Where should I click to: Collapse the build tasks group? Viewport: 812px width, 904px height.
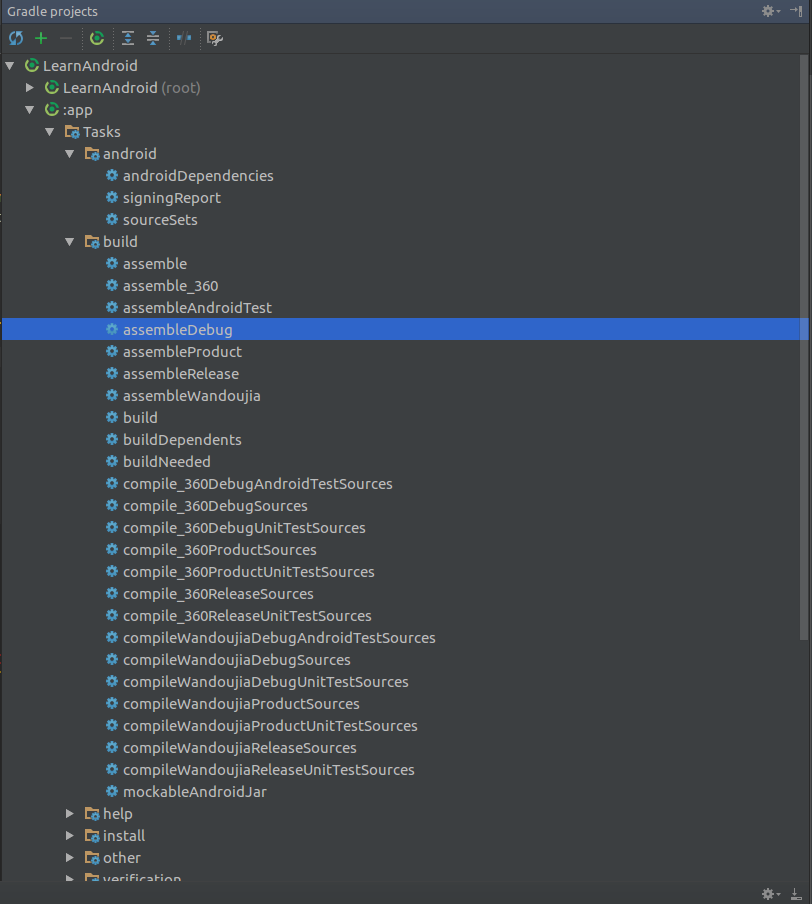(x=69, y=241)
